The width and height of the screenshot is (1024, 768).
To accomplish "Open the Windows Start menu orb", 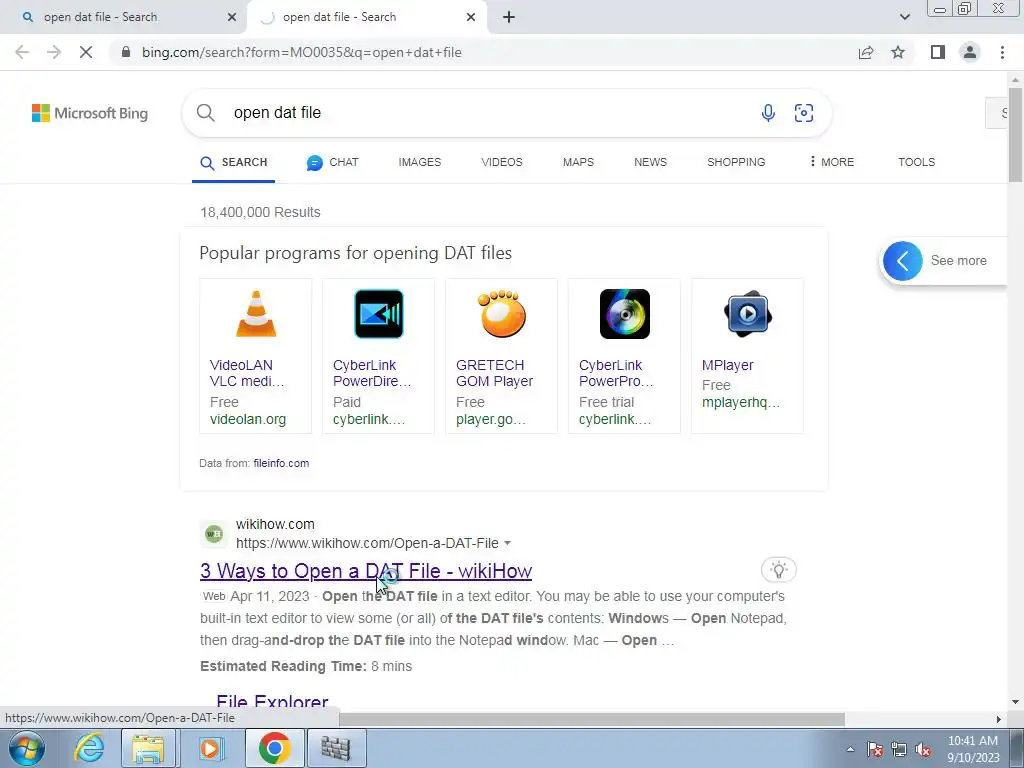I will pos(26,748).
